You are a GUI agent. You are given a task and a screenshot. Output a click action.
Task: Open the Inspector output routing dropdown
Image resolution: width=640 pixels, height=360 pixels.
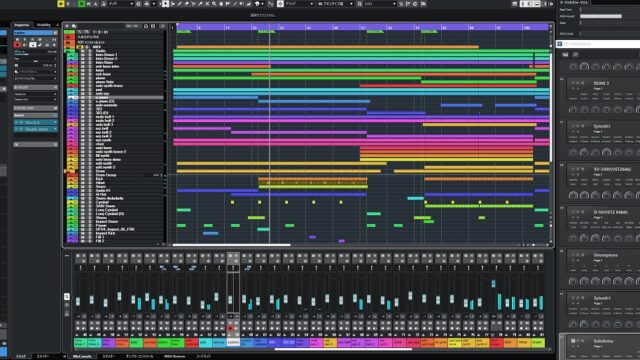click(x=36, y=100)
